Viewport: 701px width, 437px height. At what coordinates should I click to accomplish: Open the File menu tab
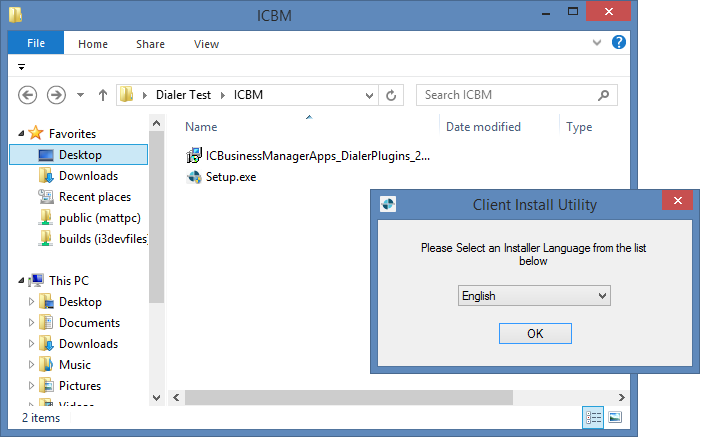35,44
